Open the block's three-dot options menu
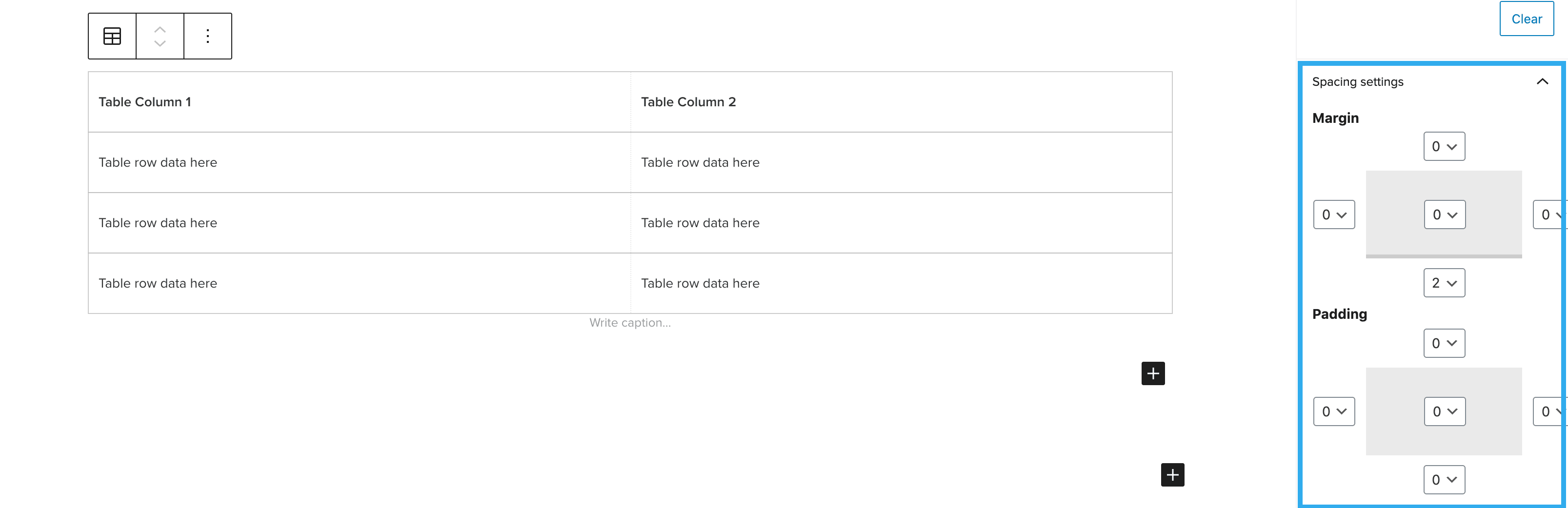Screen dimensions: 1568x508 click(x=207, y=37)
